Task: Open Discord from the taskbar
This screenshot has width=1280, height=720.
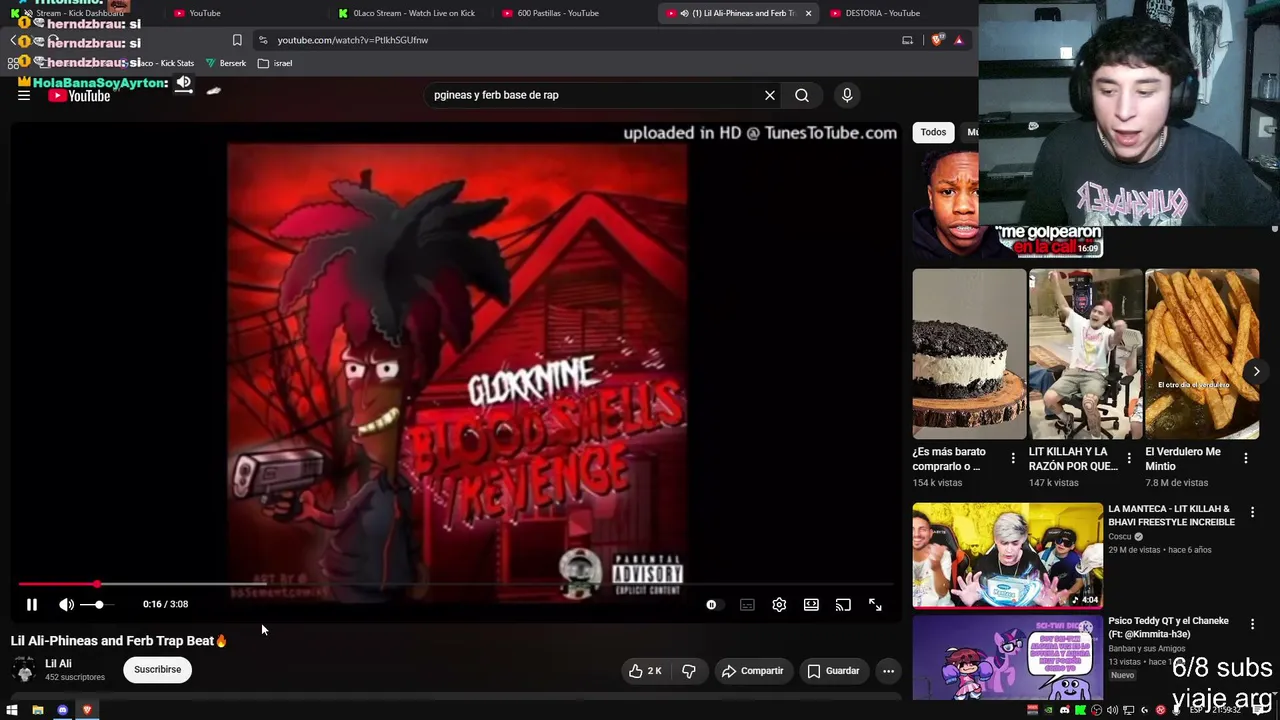Action: [62, 710]
